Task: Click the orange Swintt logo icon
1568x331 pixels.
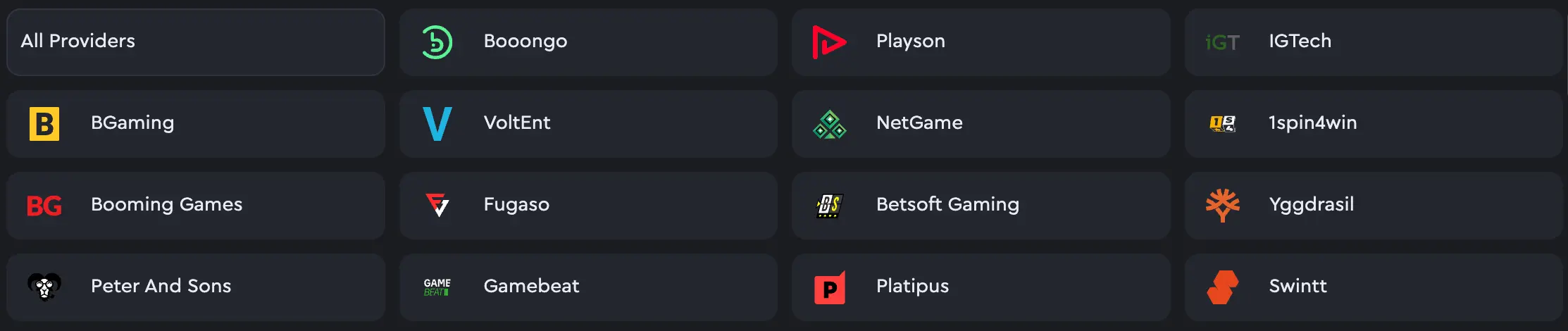Action: [1222, 287]
